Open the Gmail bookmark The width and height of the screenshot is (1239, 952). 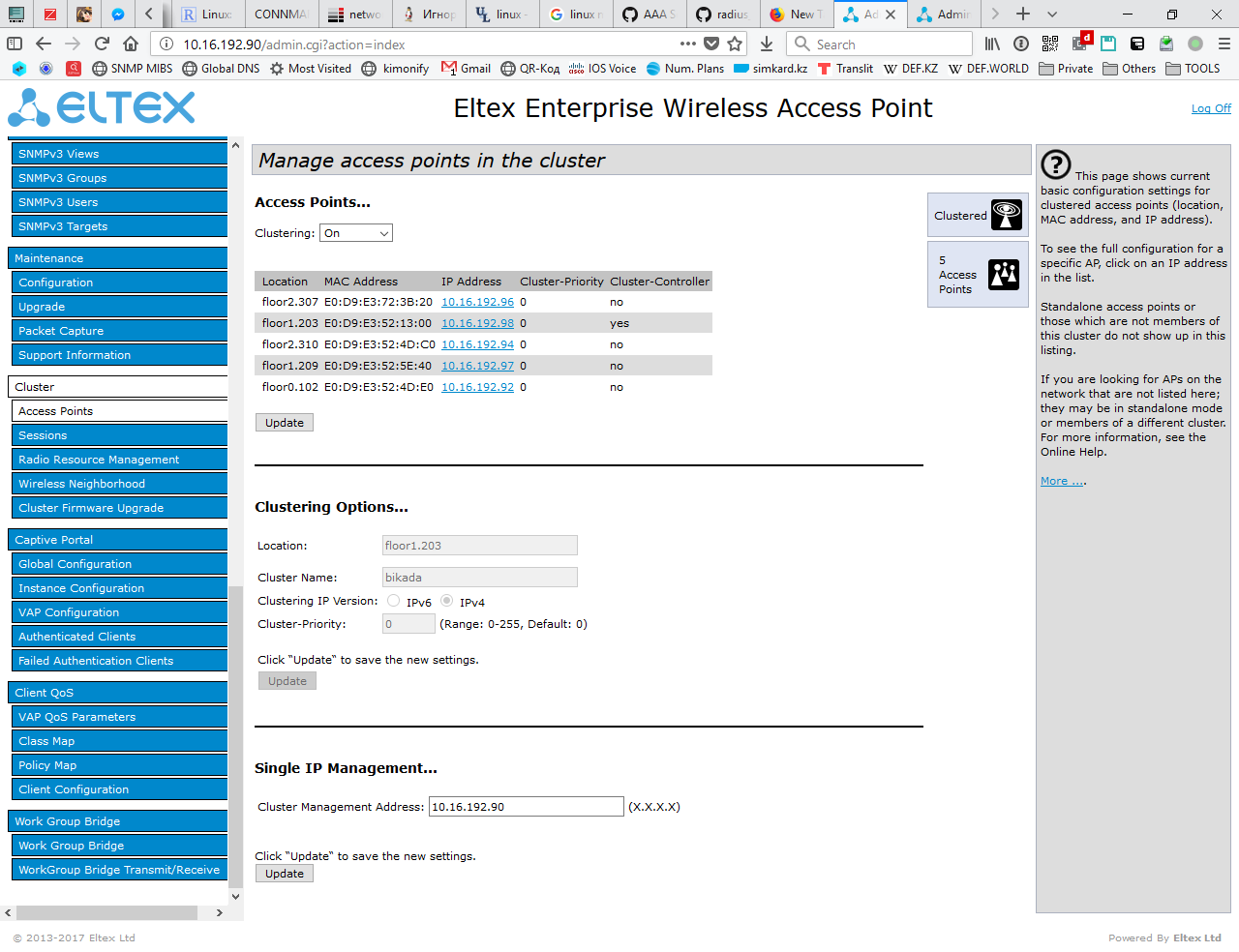coord(466,69)
